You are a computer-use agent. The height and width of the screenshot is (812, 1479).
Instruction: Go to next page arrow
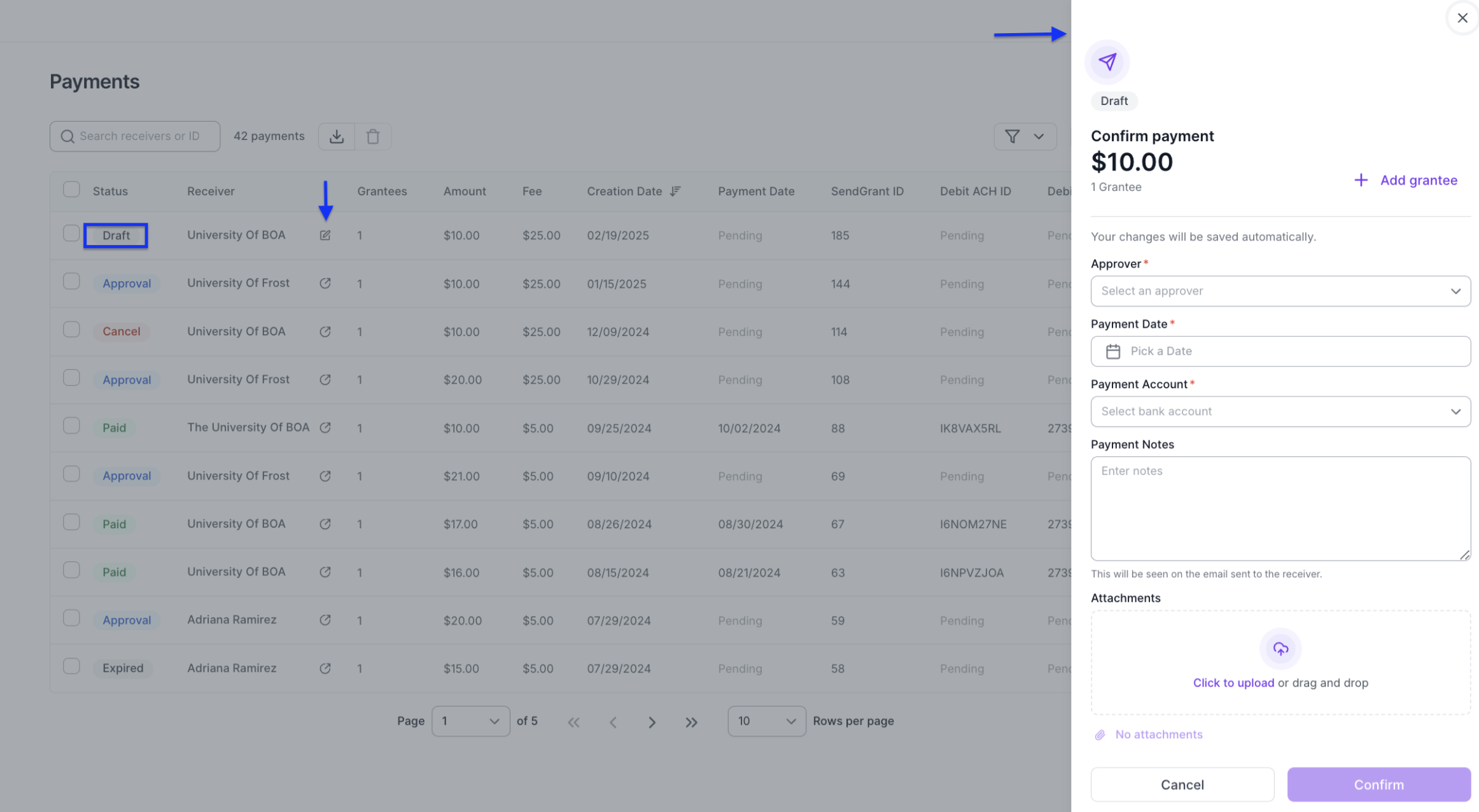point(652,722)
